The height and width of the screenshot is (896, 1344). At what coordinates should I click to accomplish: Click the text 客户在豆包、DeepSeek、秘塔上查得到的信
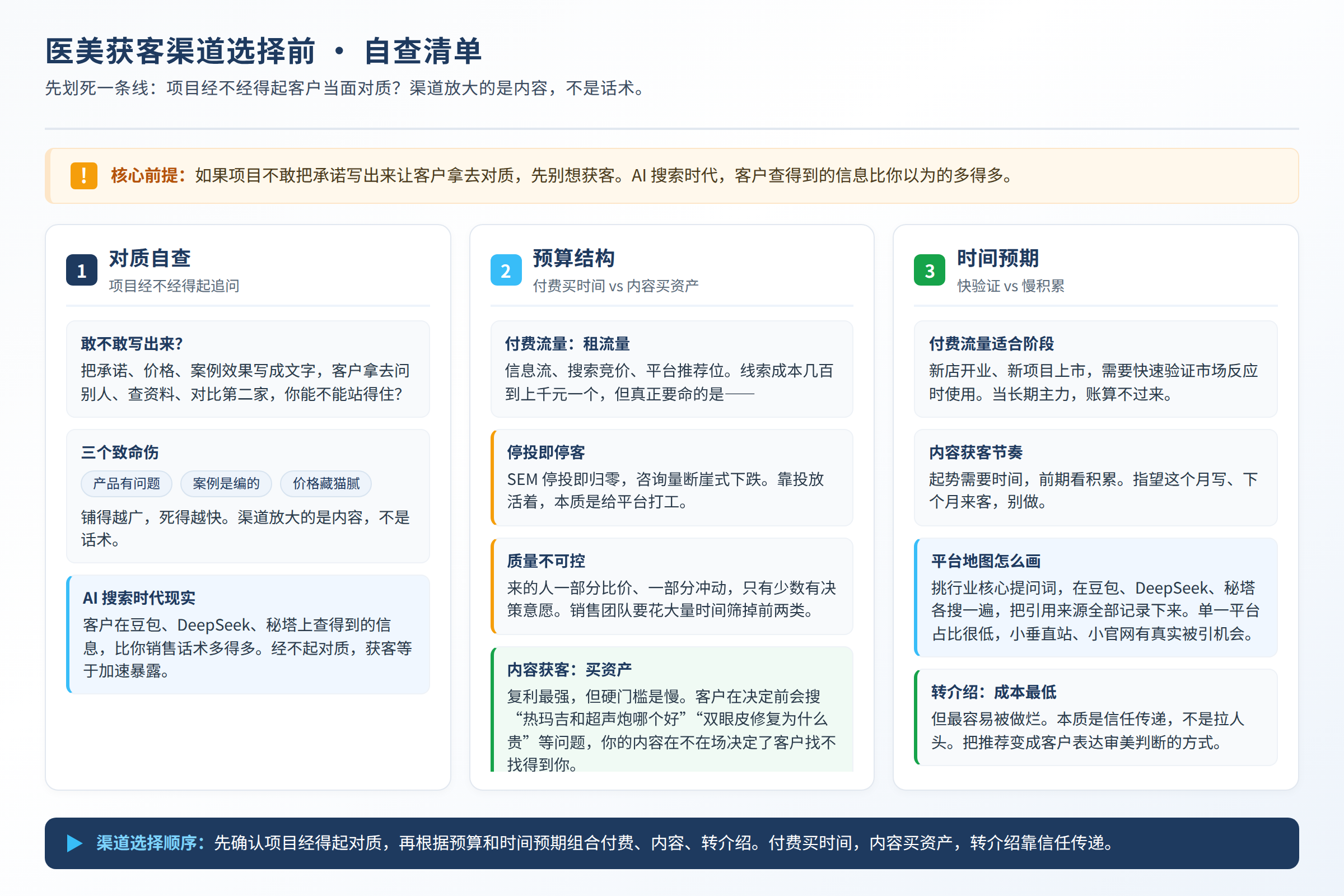click(x=237, y=625)
